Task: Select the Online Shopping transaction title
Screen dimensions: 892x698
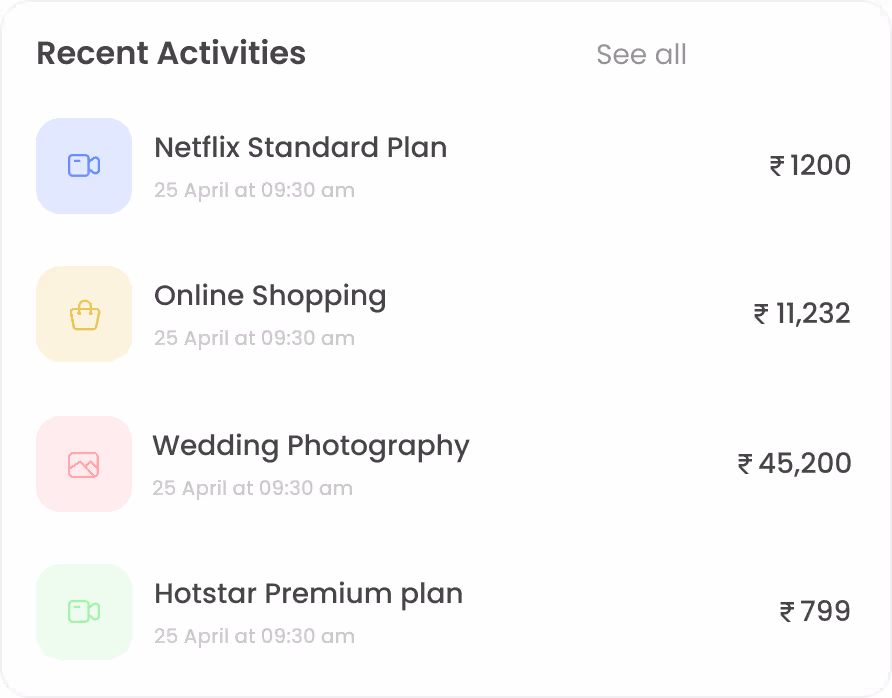Action: (x=270, y=297)
